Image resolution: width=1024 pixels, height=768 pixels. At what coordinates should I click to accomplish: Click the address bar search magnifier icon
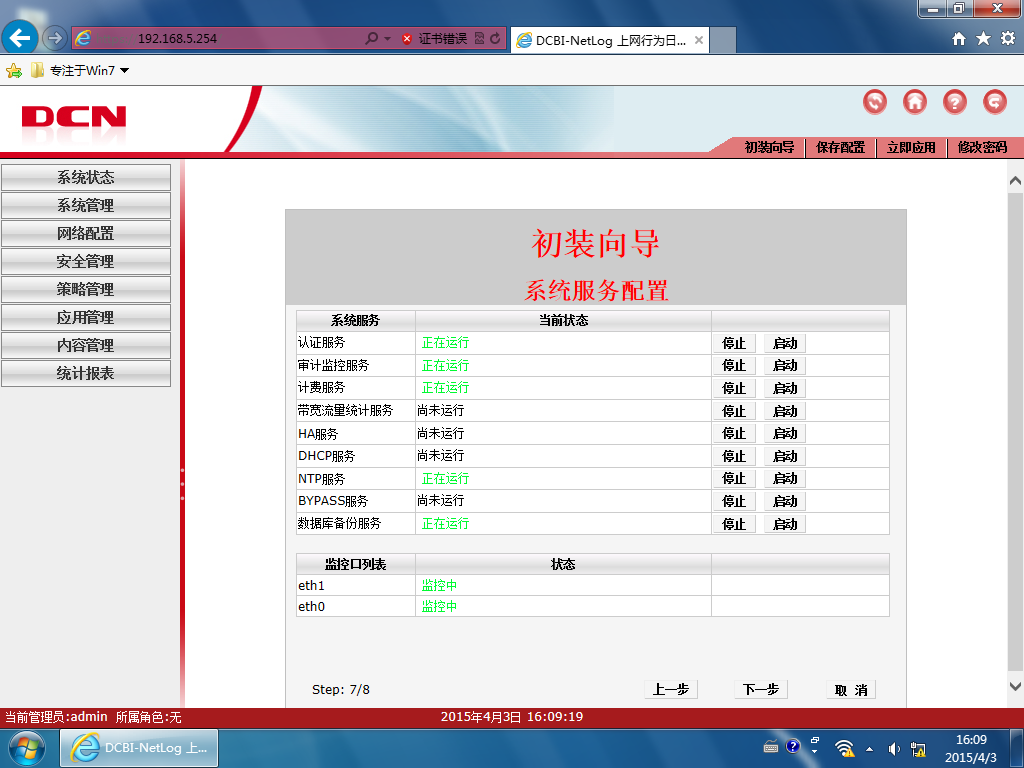(371, 39)
